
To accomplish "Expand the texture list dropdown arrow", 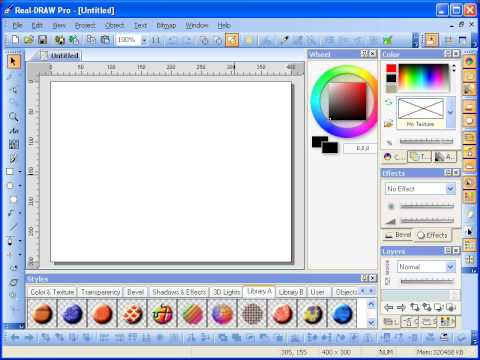I will (x=451, y=112).
